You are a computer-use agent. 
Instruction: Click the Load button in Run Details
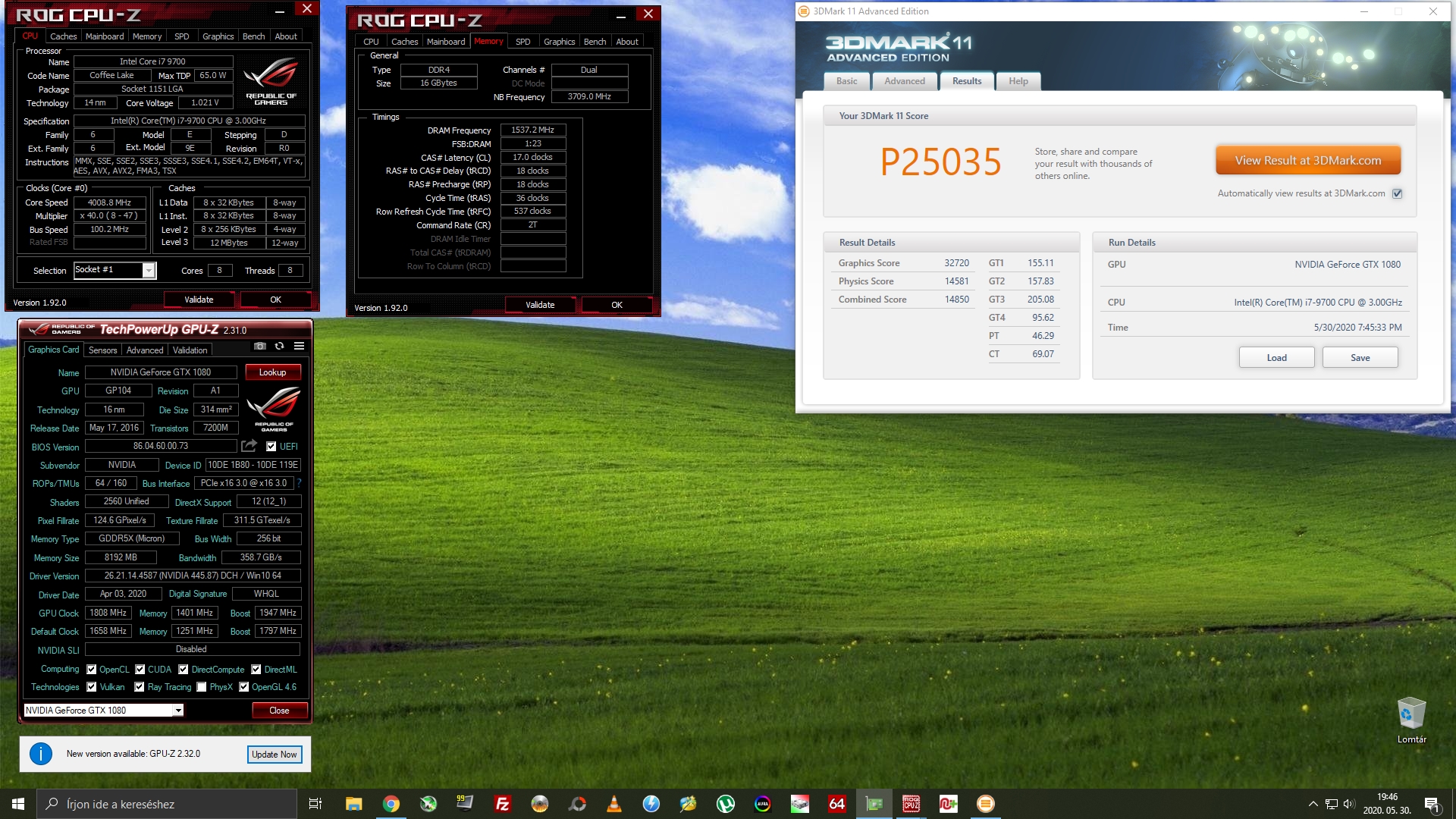coord(1277,358)
